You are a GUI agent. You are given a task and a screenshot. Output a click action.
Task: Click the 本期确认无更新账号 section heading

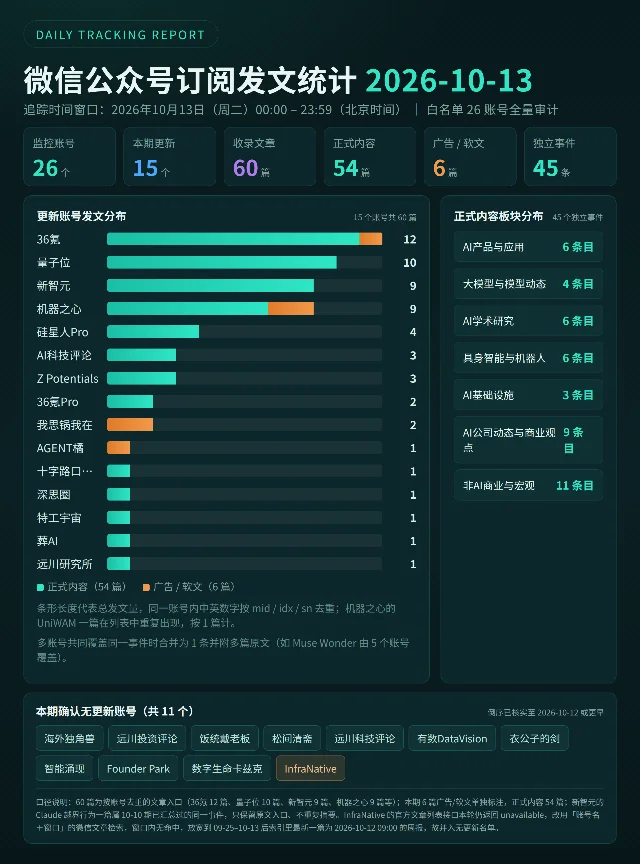click(x=115, y=711)
